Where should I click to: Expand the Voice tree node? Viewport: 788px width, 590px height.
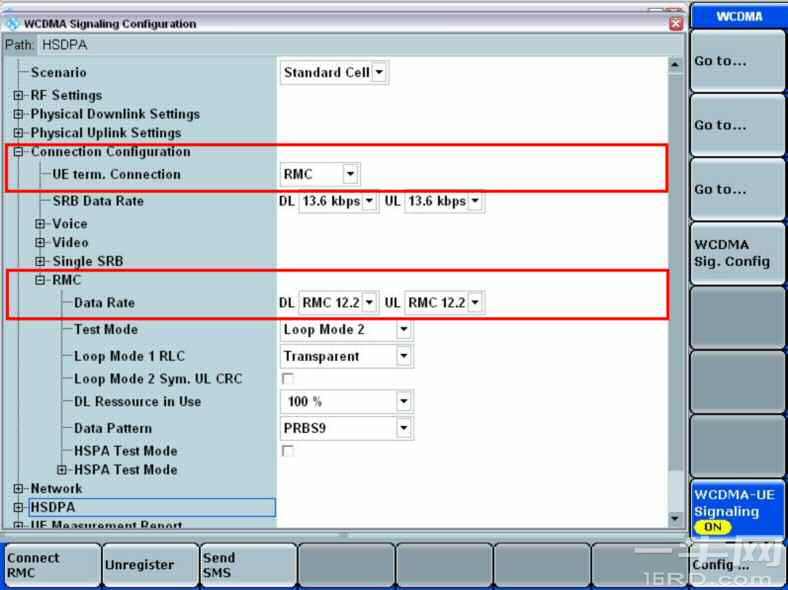pyautogui.click(x=41, y=224)
